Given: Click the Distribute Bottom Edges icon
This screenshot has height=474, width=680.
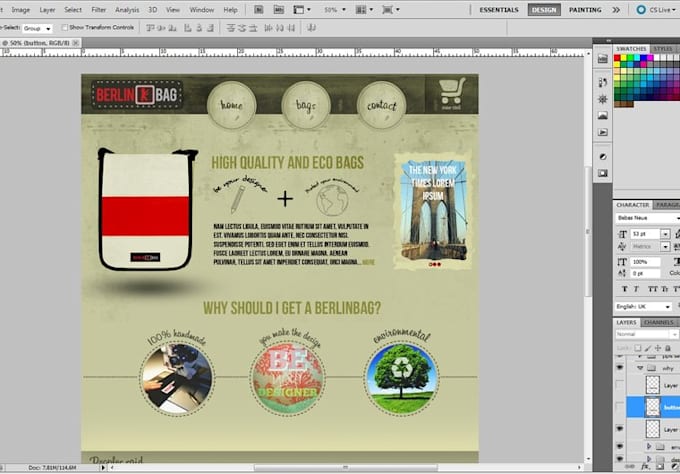Looking at the screenshot, I should pyautogui.click(x=253, y=28).
